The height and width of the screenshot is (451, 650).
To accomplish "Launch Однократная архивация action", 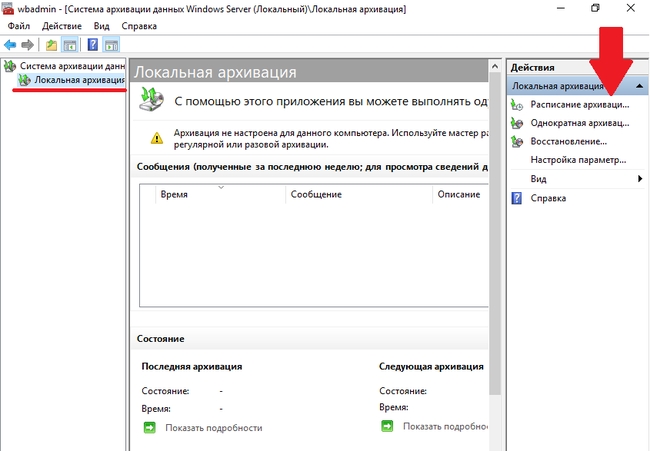I will [580, 123].
